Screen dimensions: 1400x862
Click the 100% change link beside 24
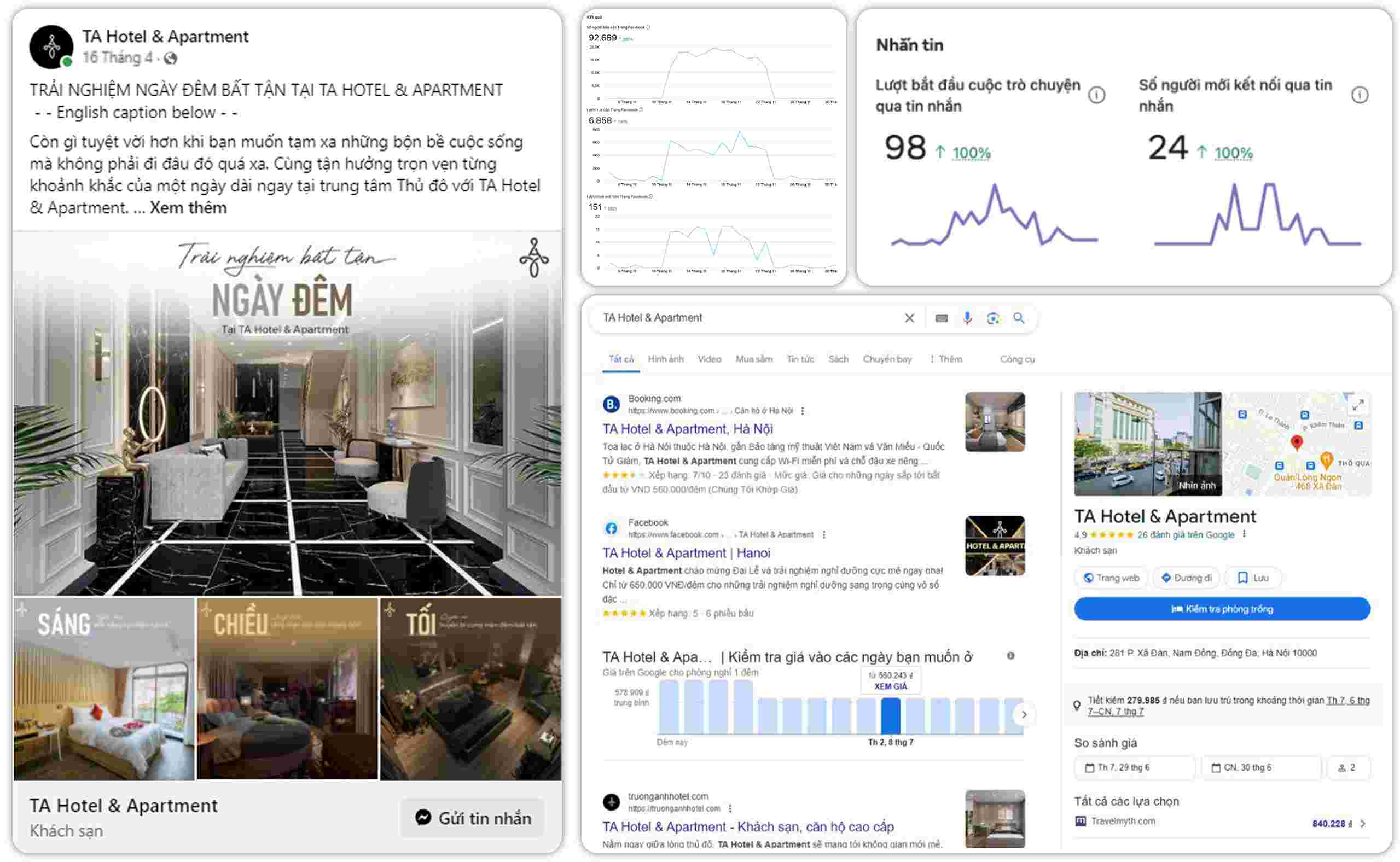coord(1233,153)
